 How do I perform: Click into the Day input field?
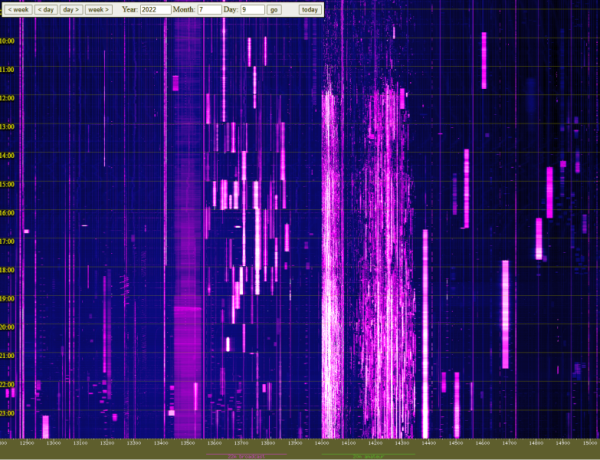252,9
